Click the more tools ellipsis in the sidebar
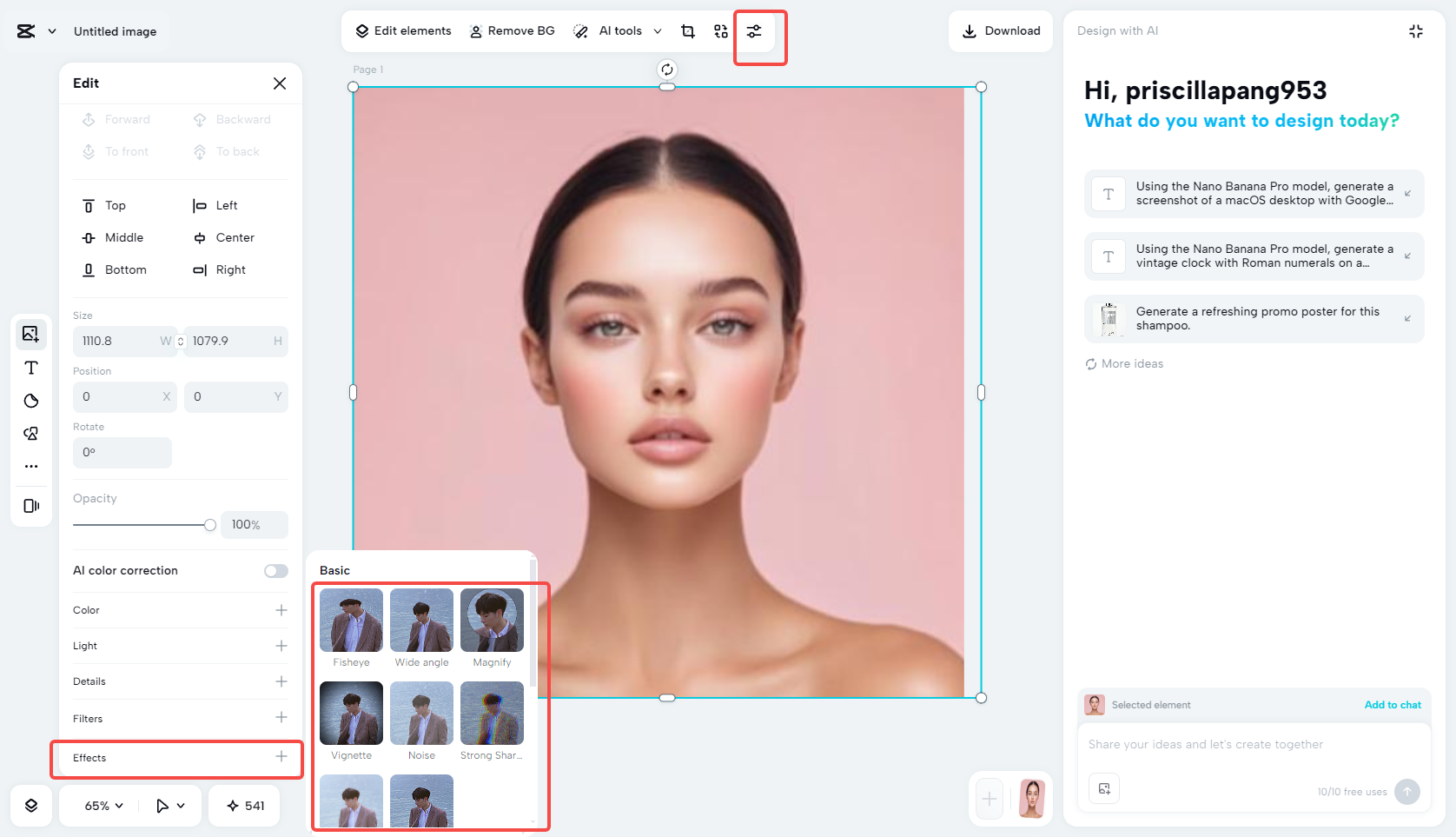 coord(30,466)
